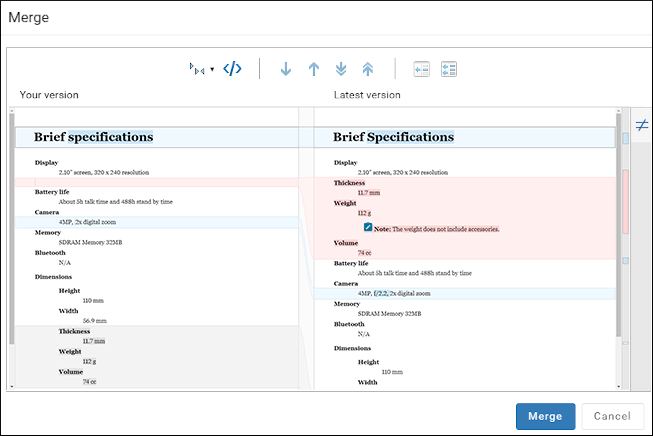
Task: Jump to next block double-down arrow
Action: point(341,69)
